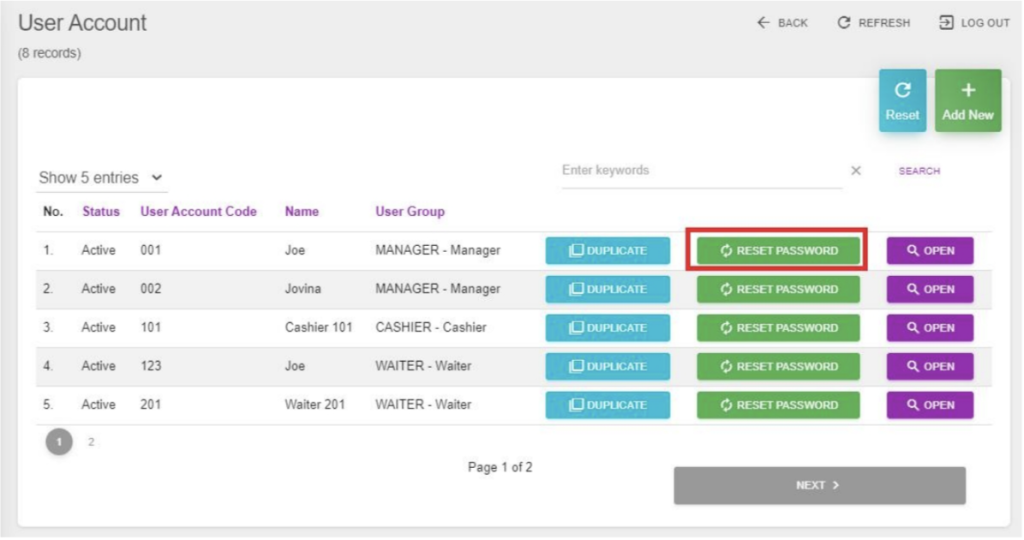Click the green Add New button
1024x540 pixels.
(x=967, y=101)
